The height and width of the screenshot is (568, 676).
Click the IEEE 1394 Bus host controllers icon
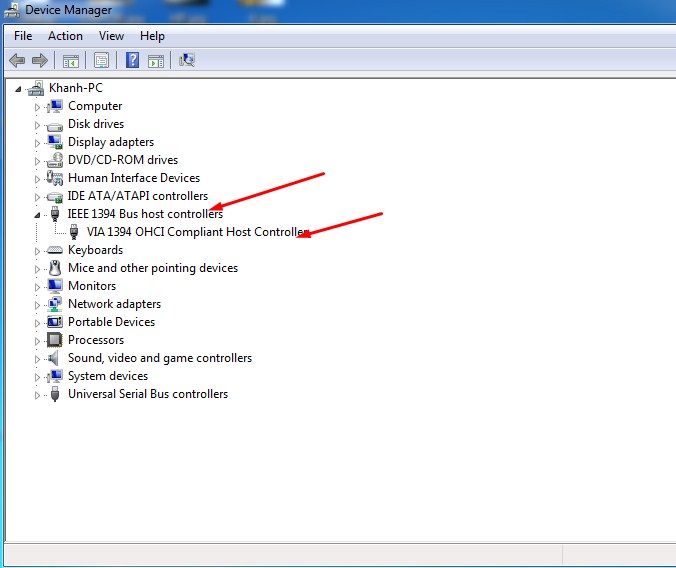coord(55,214)
